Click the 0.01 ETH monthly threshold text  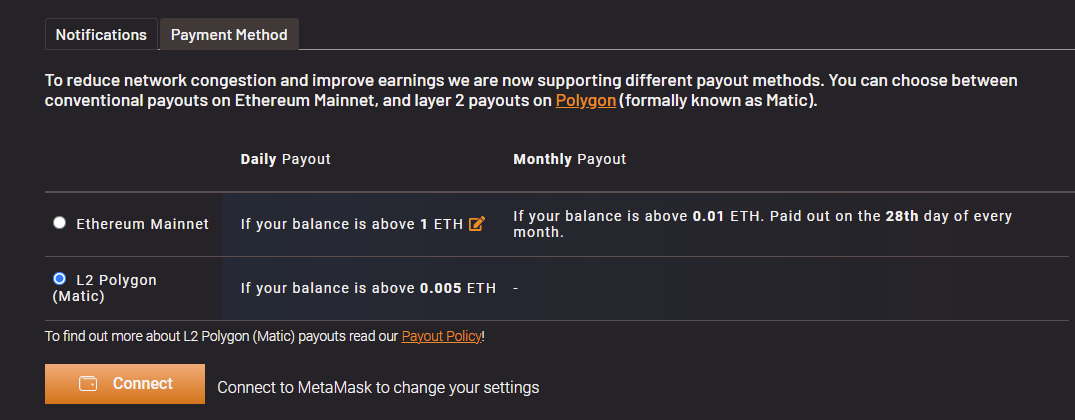pyautogui.click(x=727, y=217)
